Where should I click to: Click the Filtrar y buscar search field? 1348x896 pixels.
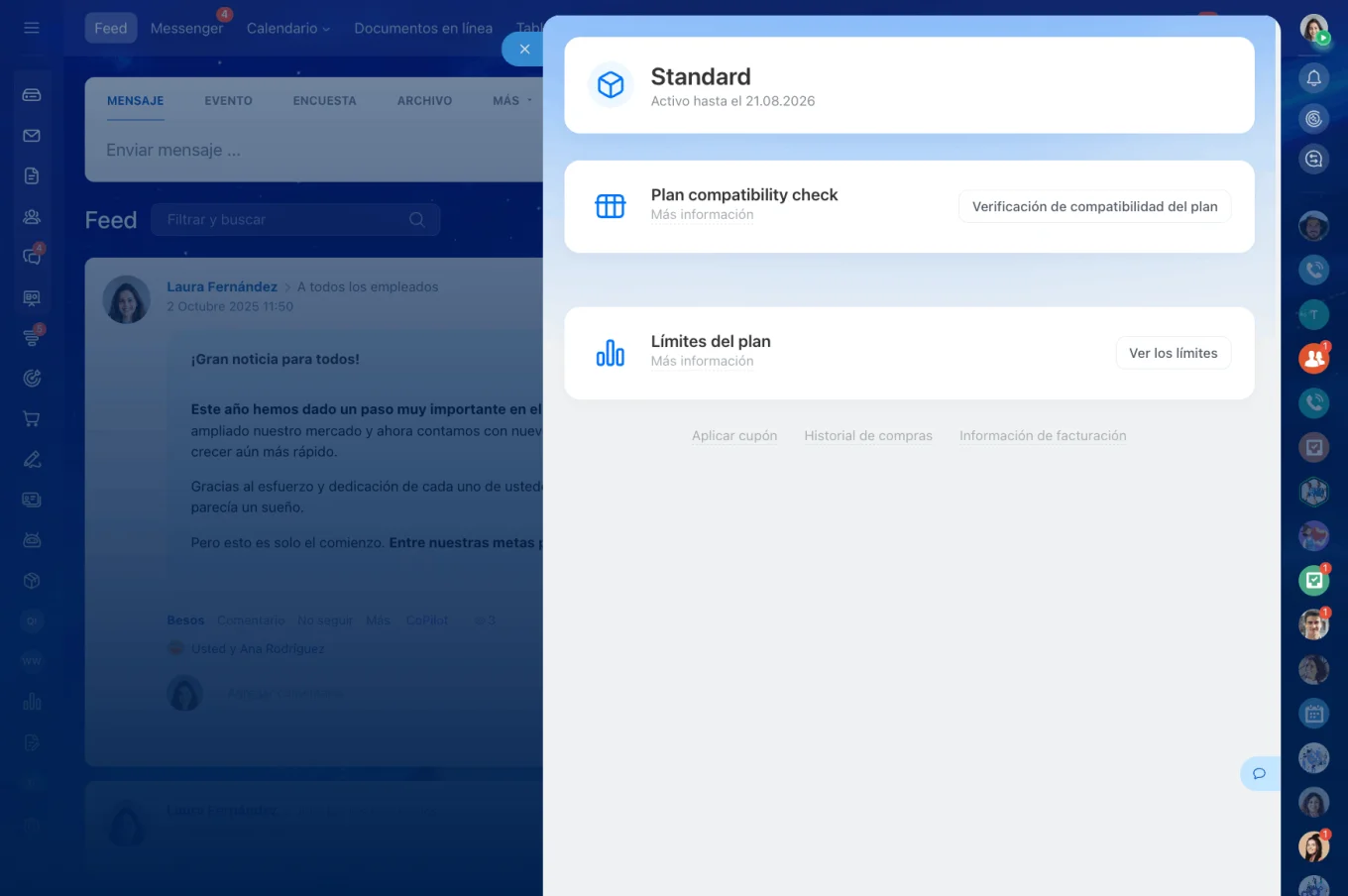(282, 220)
